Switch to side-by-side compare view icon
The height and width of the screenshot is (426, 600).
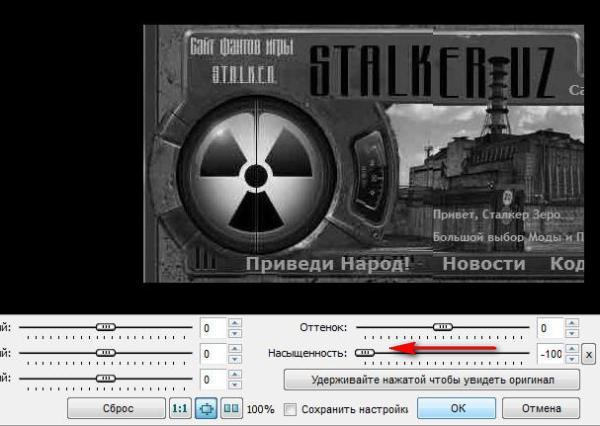232,408
